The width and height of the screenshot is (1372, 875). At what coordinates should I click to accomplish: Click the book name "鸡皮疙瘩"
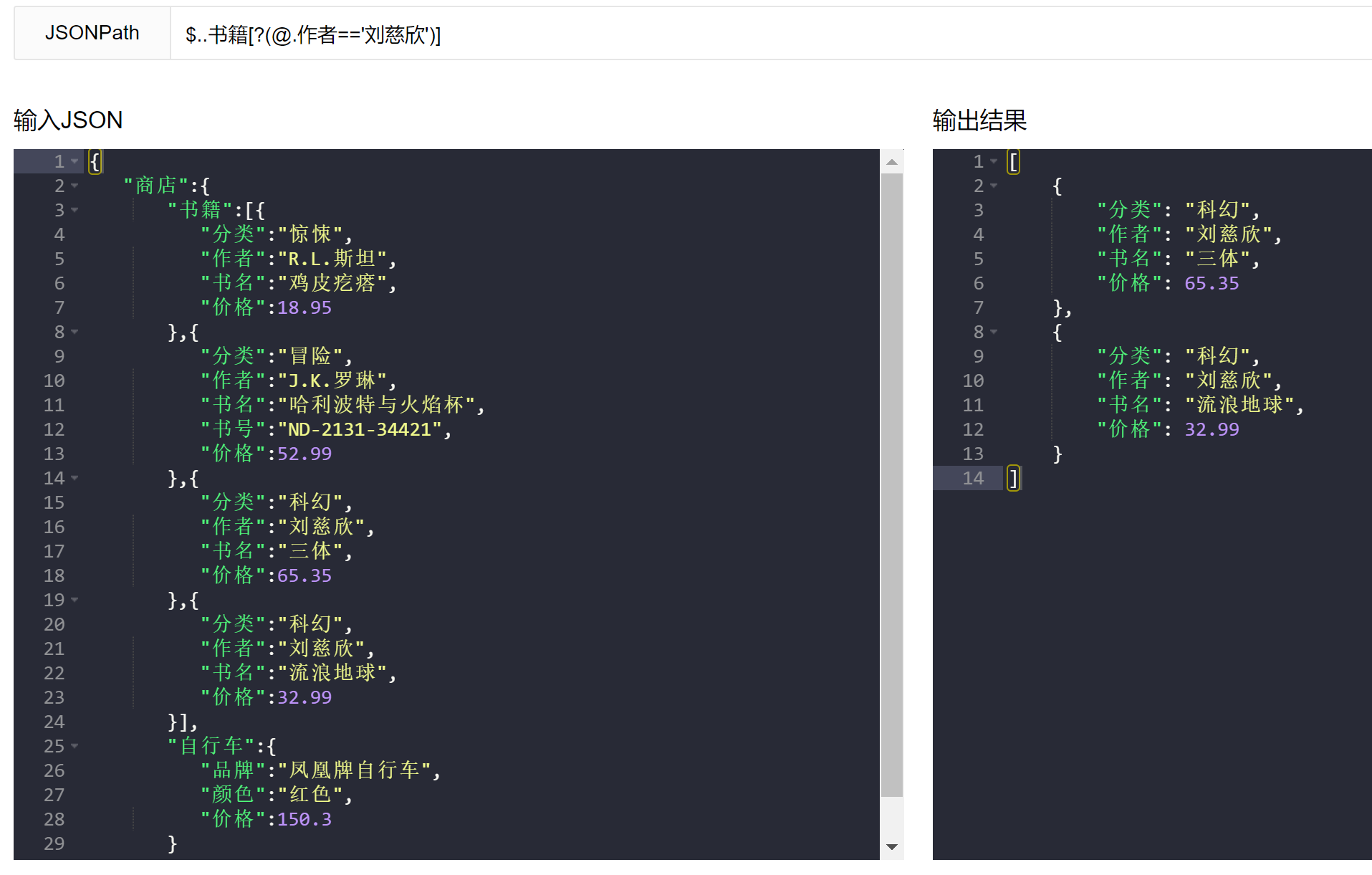tap(332, 284)
